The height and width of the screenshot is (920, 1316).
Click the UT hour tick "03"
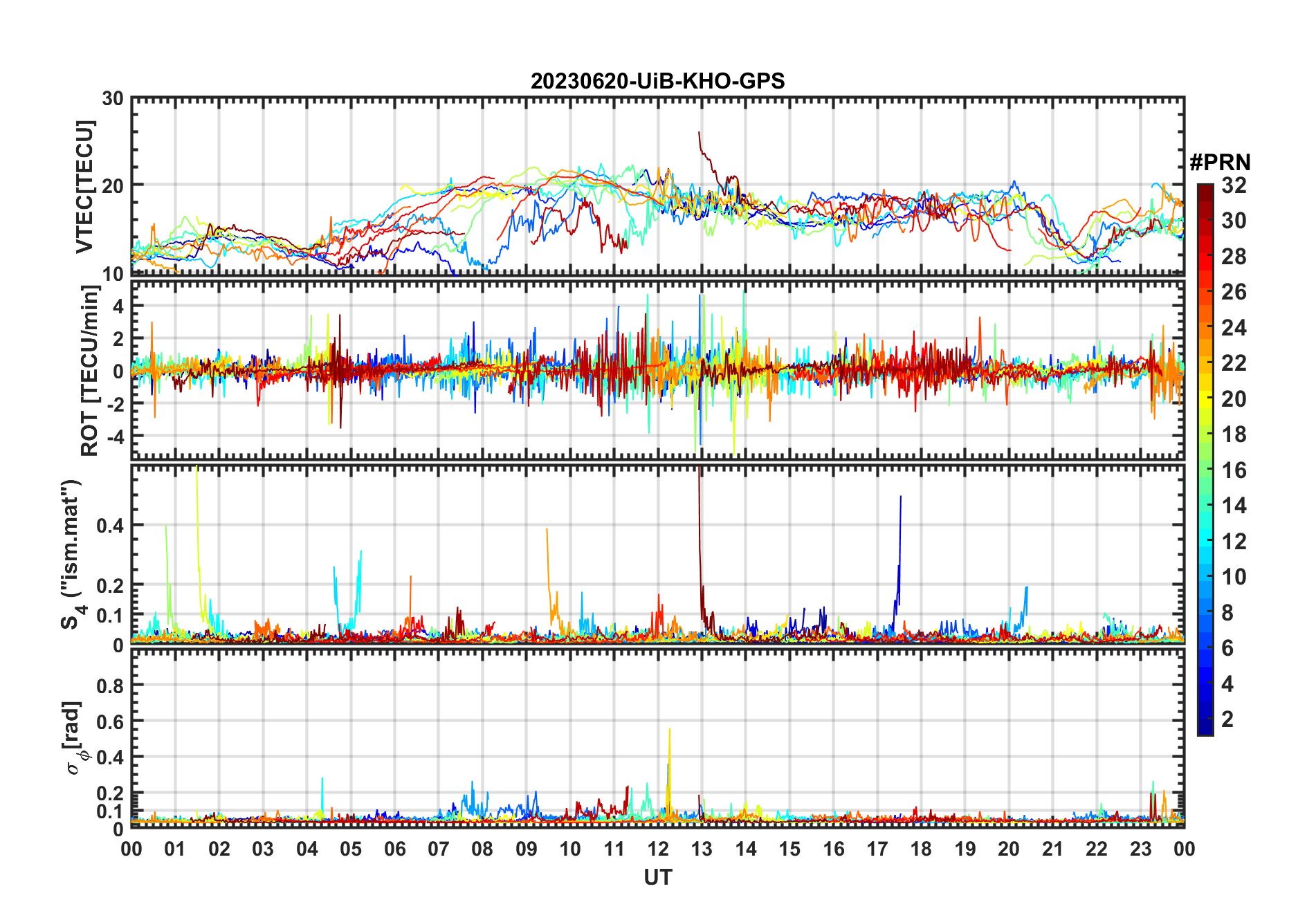263,849
